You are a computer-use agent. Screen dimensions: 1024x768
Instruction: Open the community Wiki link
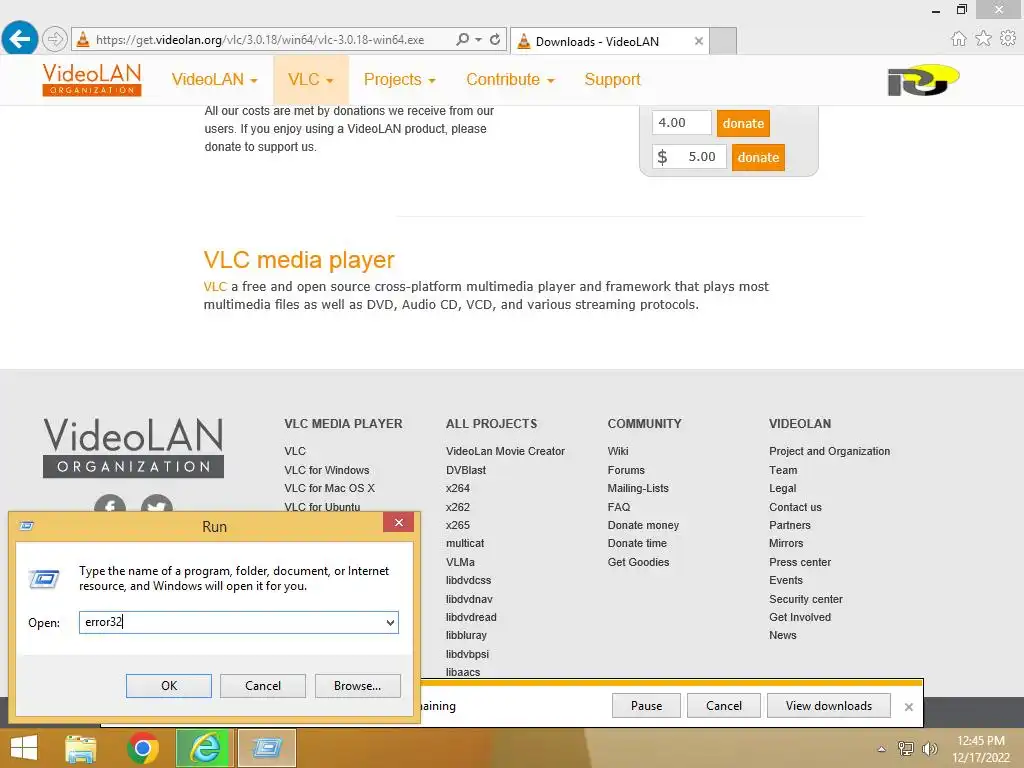(x=618, y=451)
